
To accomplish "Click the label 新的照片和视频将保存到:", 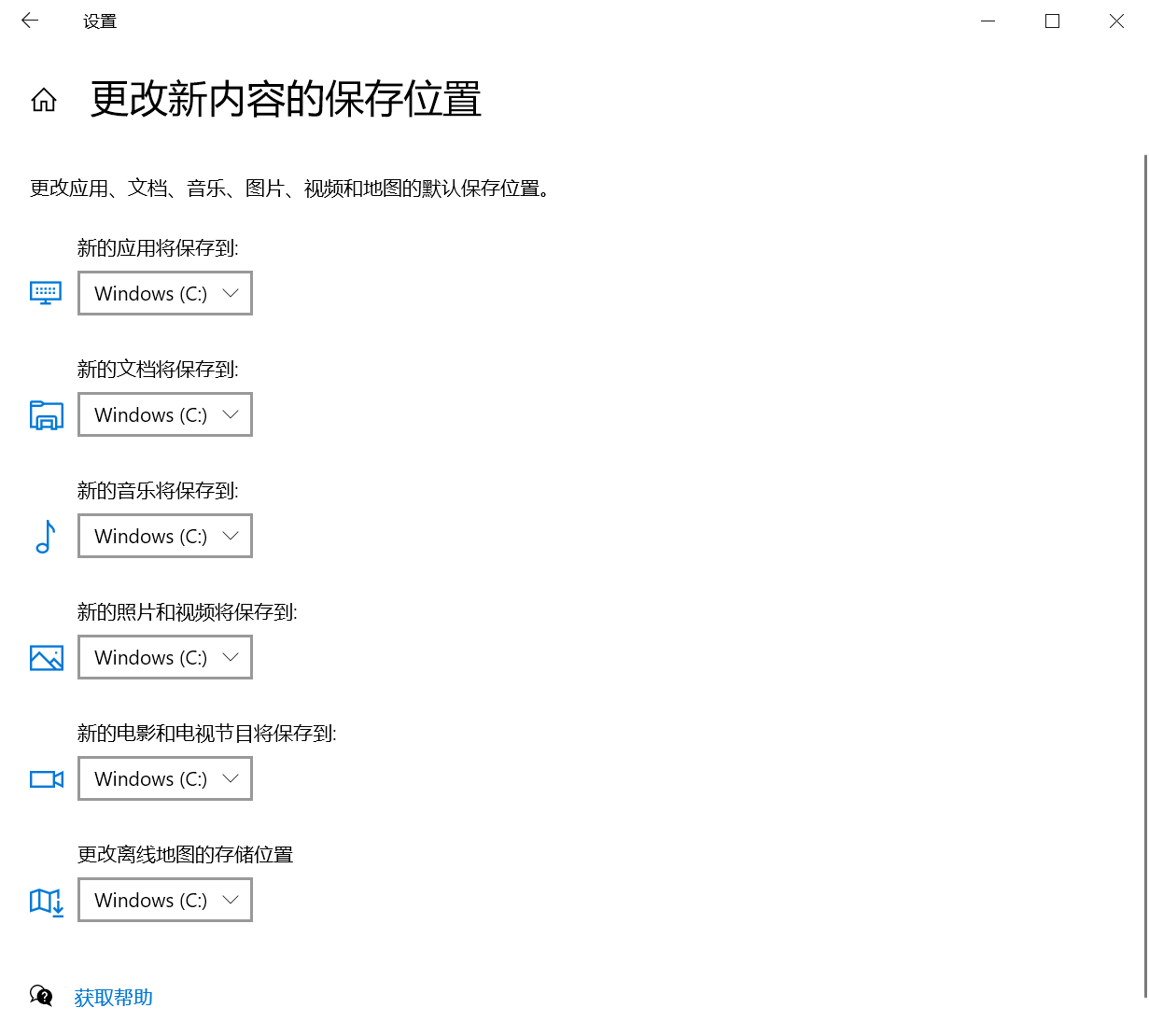I will click(x=187, y=612).
